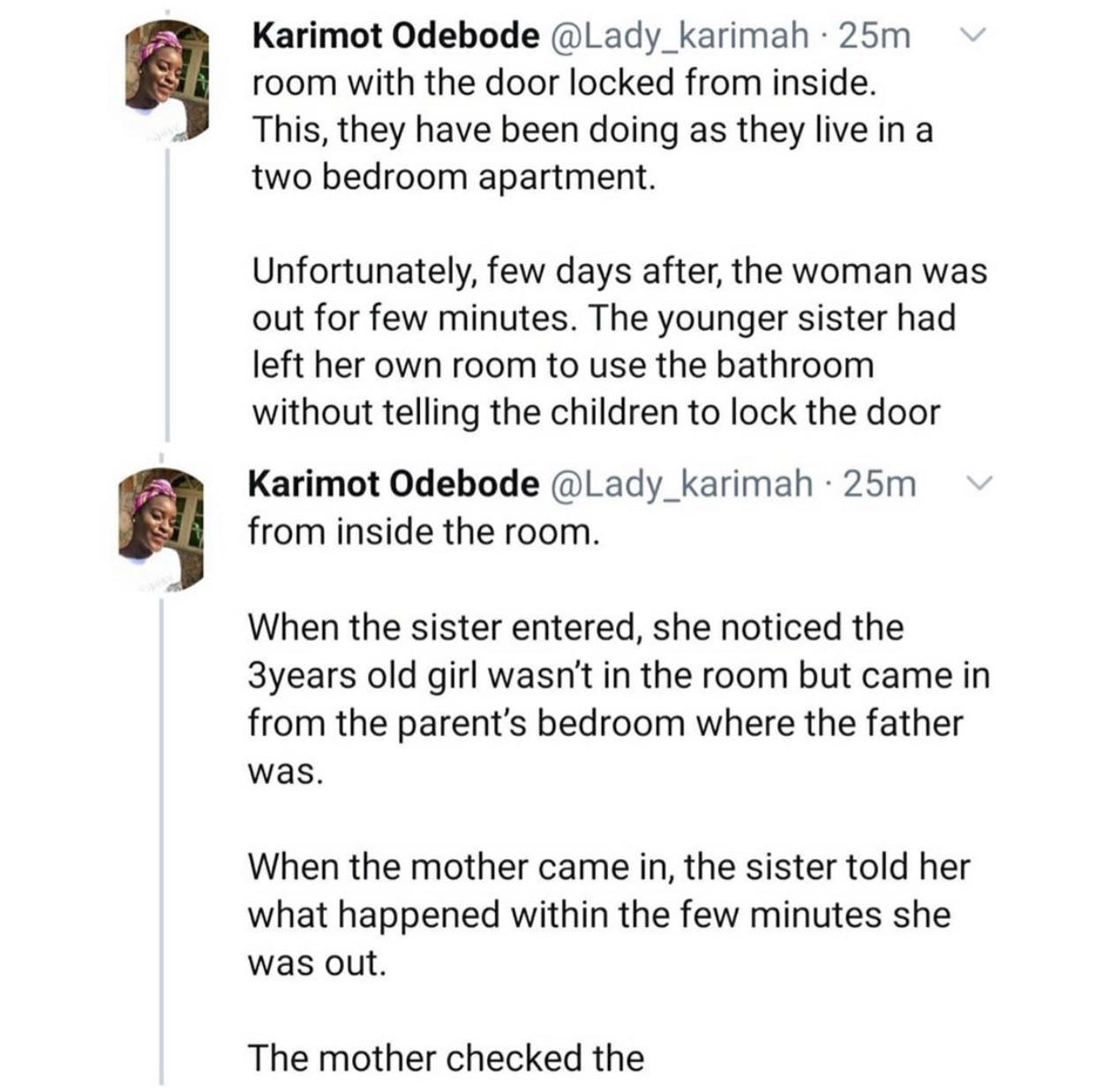Click thread connector line below second avatar
This screenshot has height=1092, width=1096.
[x=162, y=840]
